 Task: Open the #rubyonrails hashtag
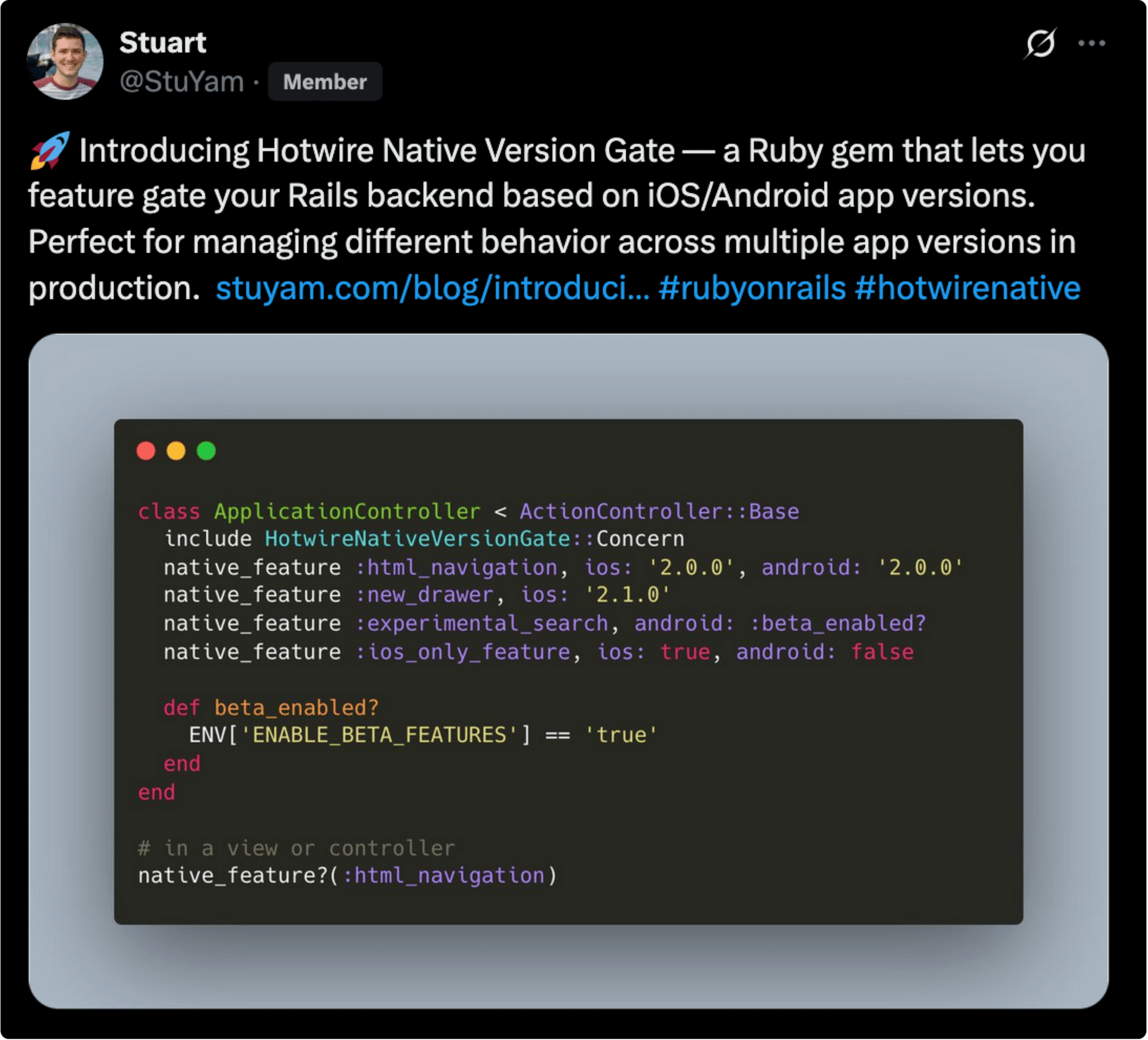coord(752,288)
